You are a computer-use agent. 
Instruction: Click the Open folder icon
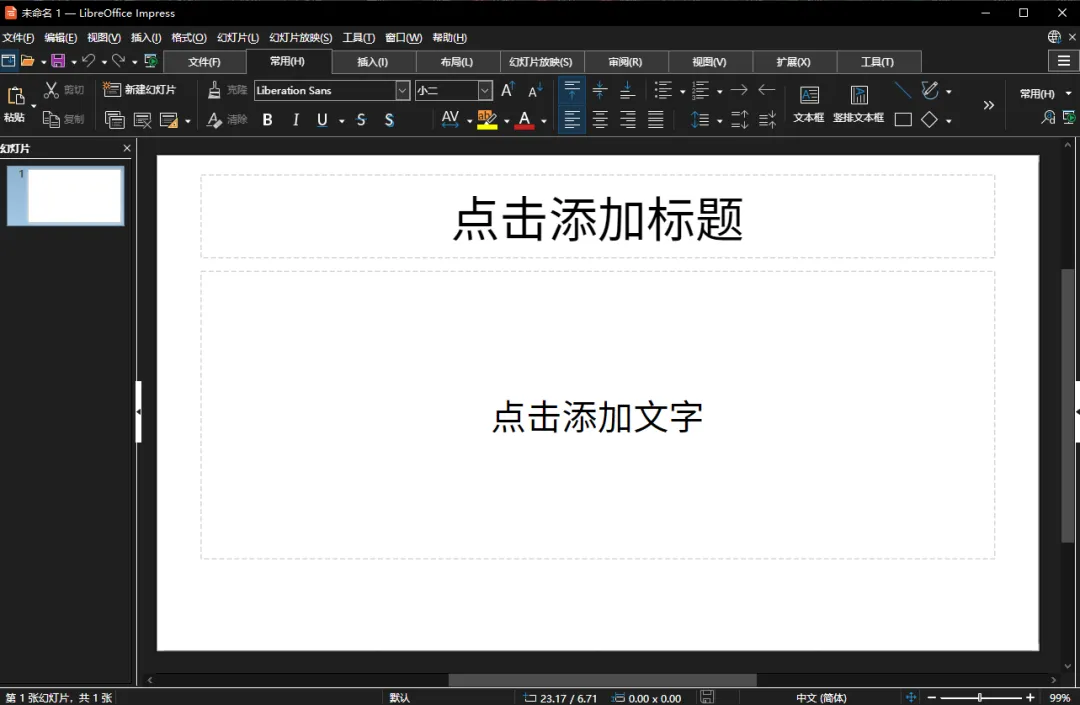[28, 61]
